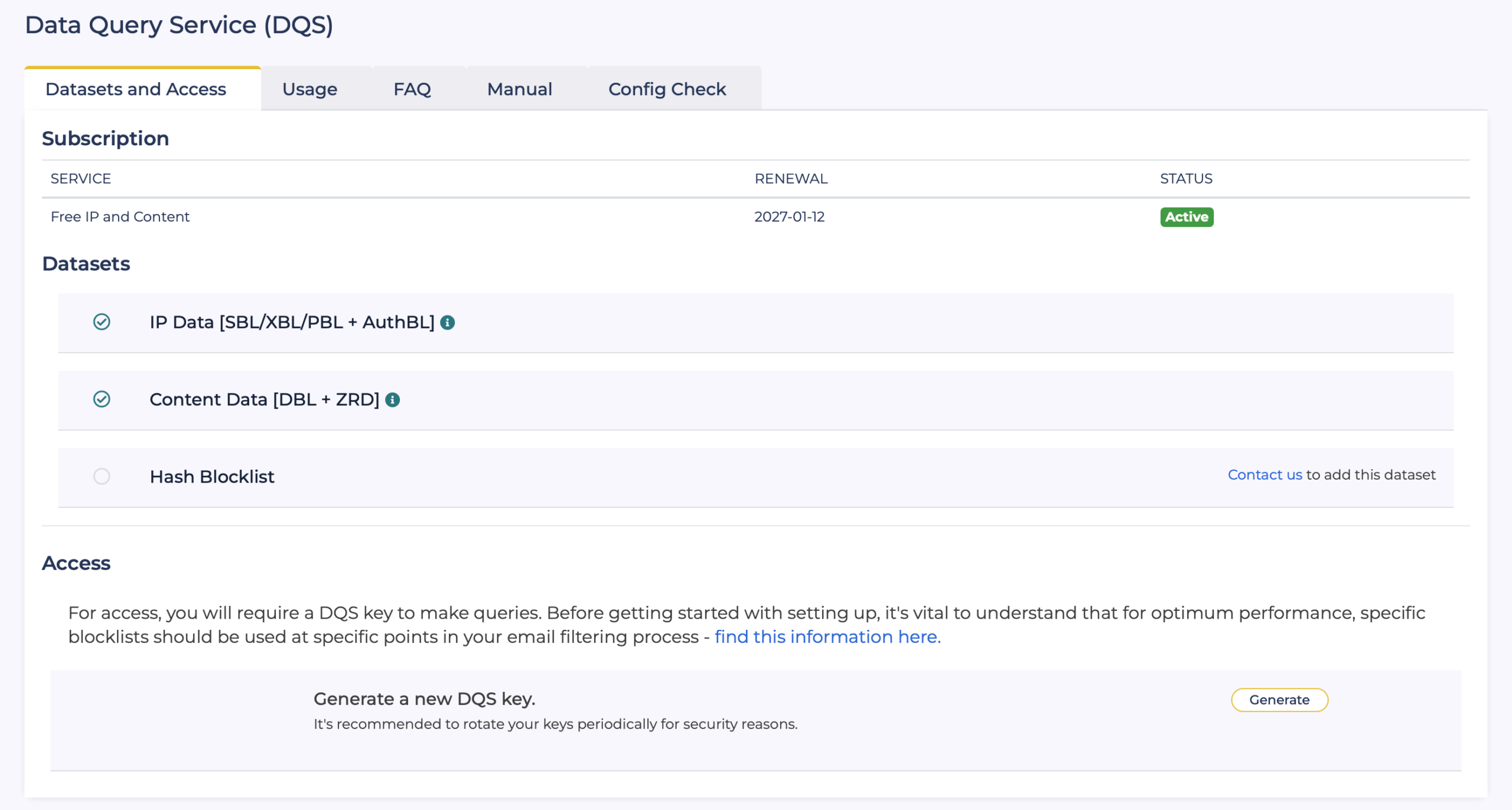
Task: Click the IP Data dataset row label
Action: [x=292, y=322]
